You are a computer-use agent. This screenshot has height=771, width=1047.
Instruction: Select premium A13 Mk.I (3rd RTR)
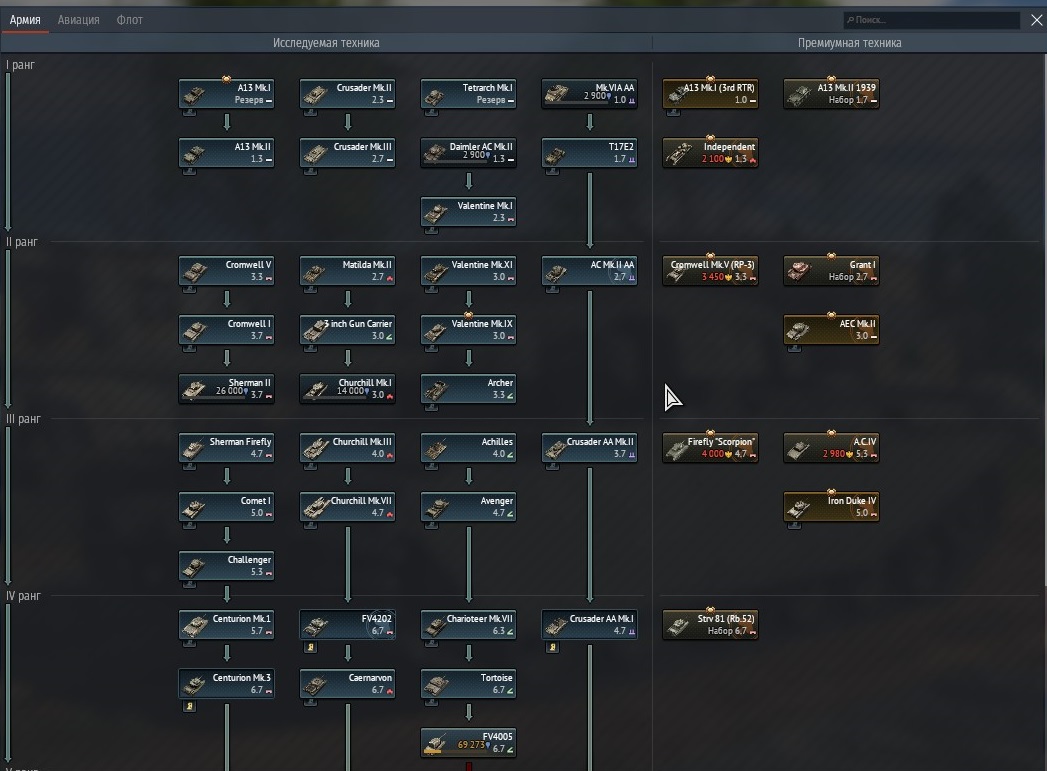[x=710, y=94]
